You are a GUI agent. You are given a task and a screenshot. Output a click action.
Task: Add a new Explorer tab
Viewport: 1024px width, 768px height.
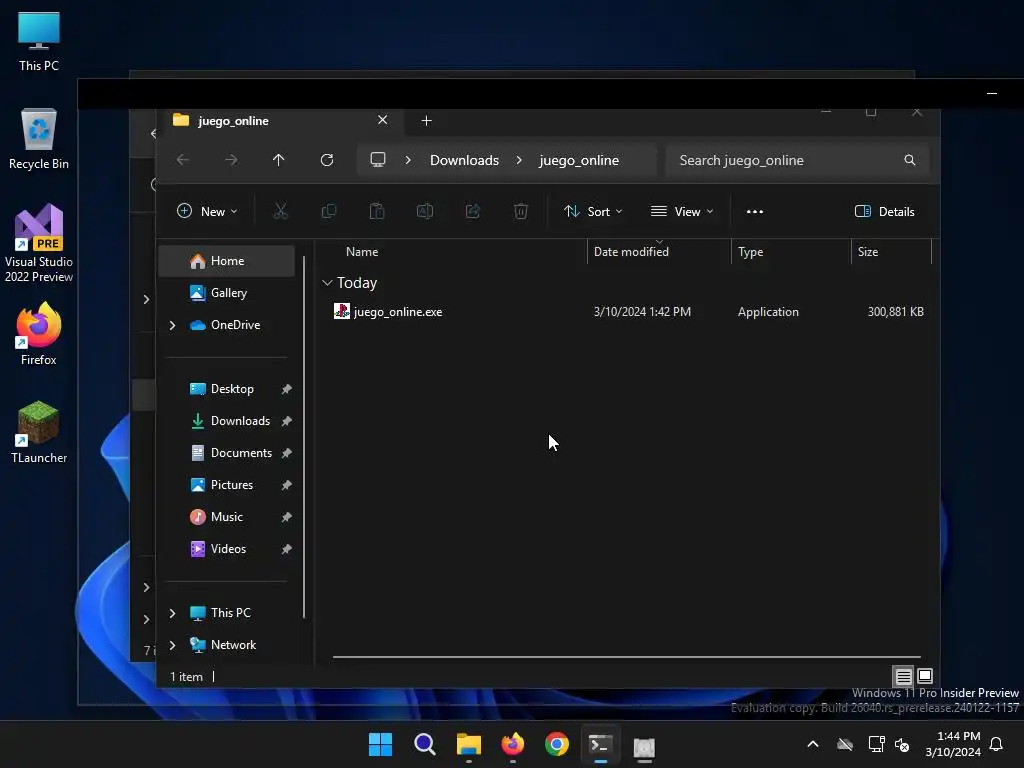(426, 121)
